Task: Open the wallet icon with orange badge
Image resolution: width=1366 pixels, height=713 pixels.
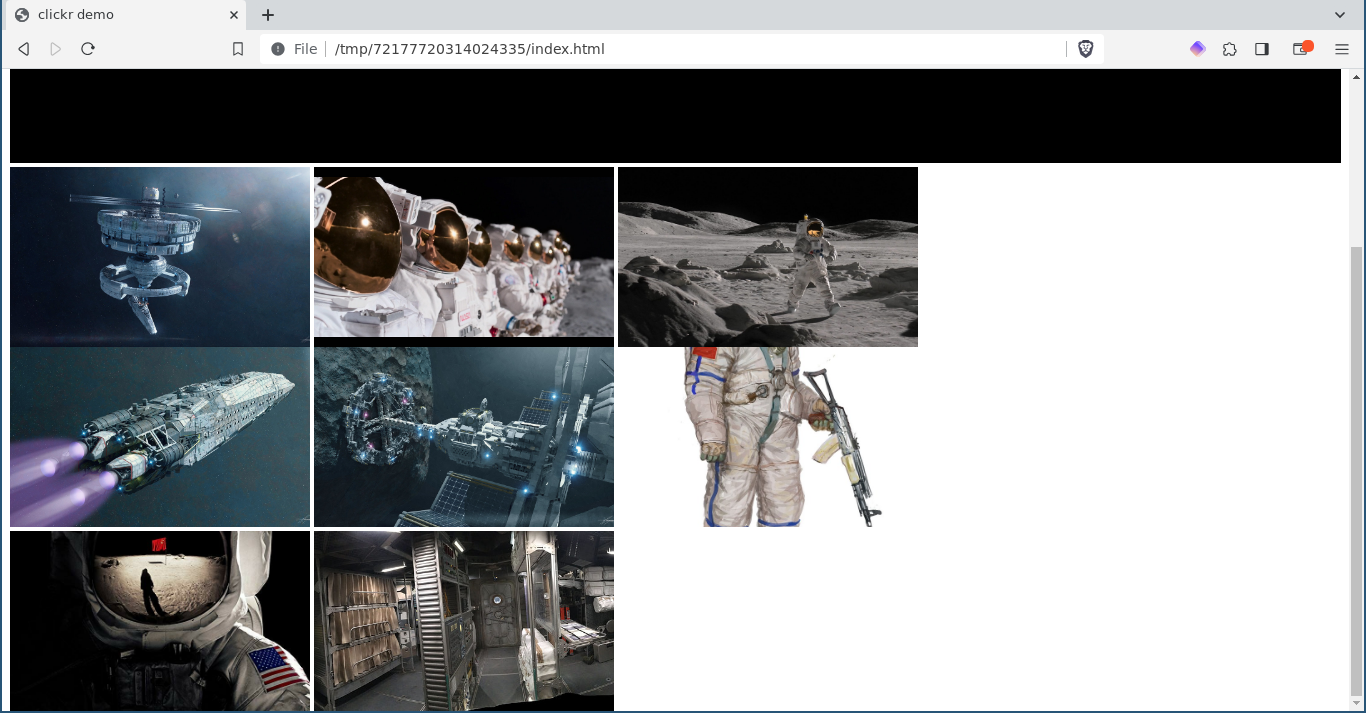Action: point(1302,48)
